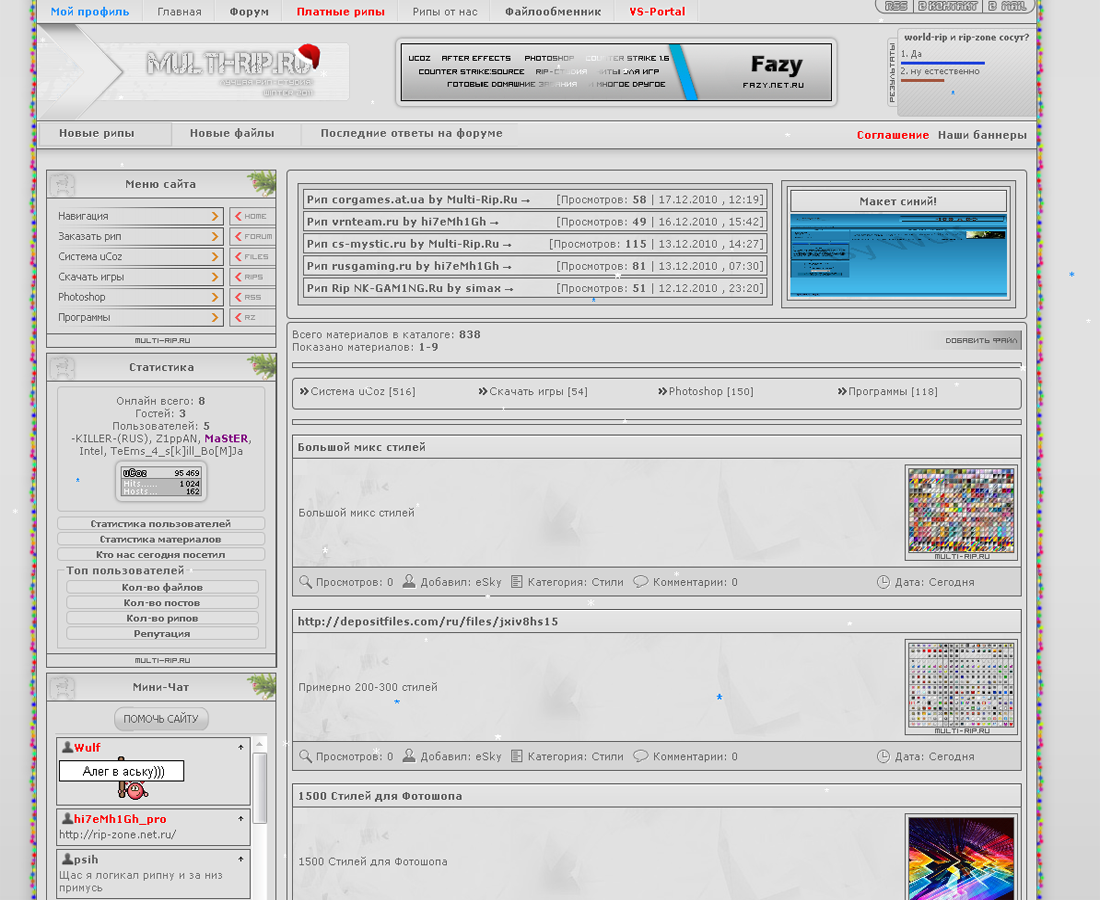Click the HOME shortcut icon in the site menu

(x=252, y=216)
